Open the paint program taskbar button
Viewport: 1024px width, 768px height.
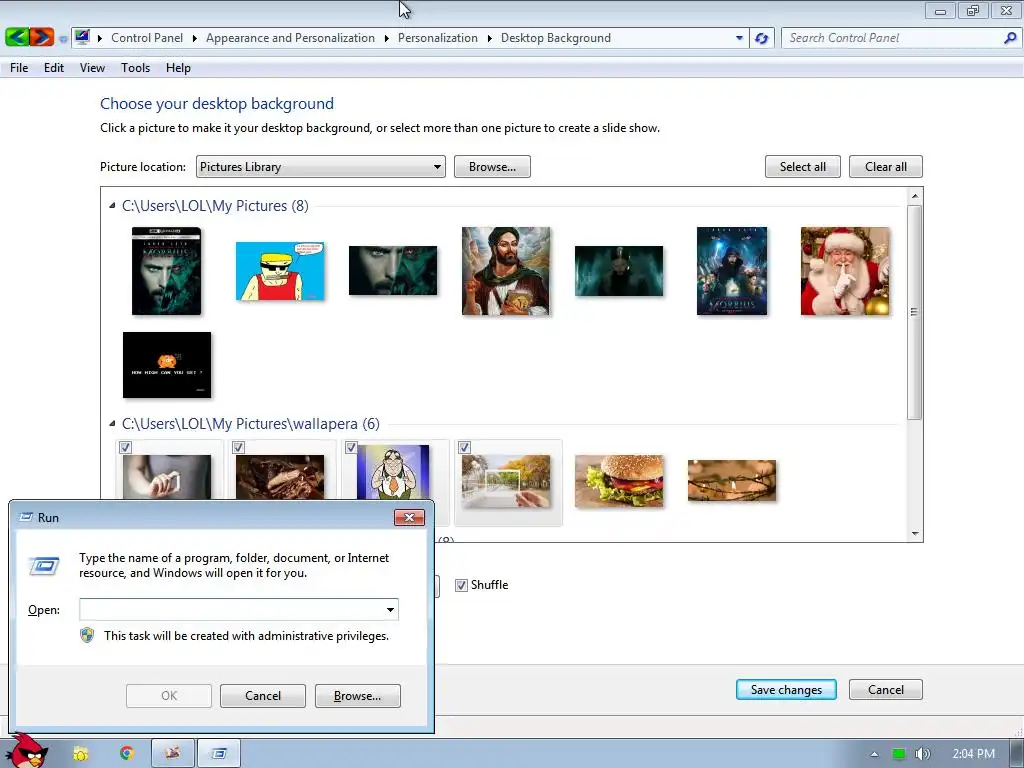[172, 754]
